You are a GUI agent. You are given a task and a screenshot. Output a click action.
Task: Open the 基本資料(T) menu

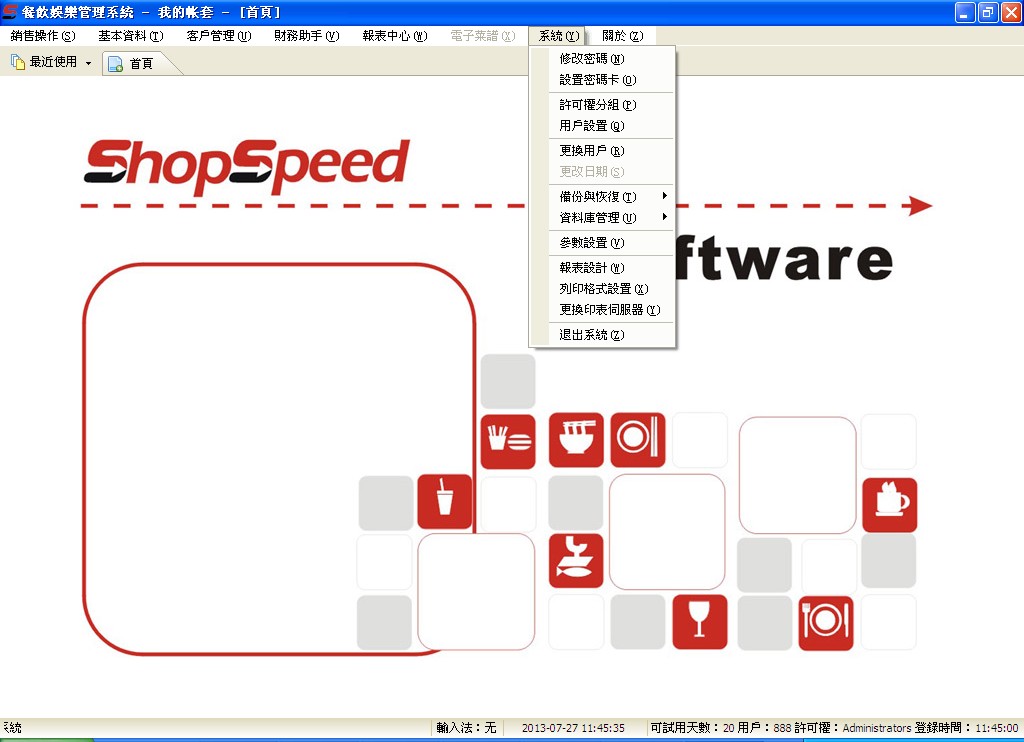(x=131, y=36)
